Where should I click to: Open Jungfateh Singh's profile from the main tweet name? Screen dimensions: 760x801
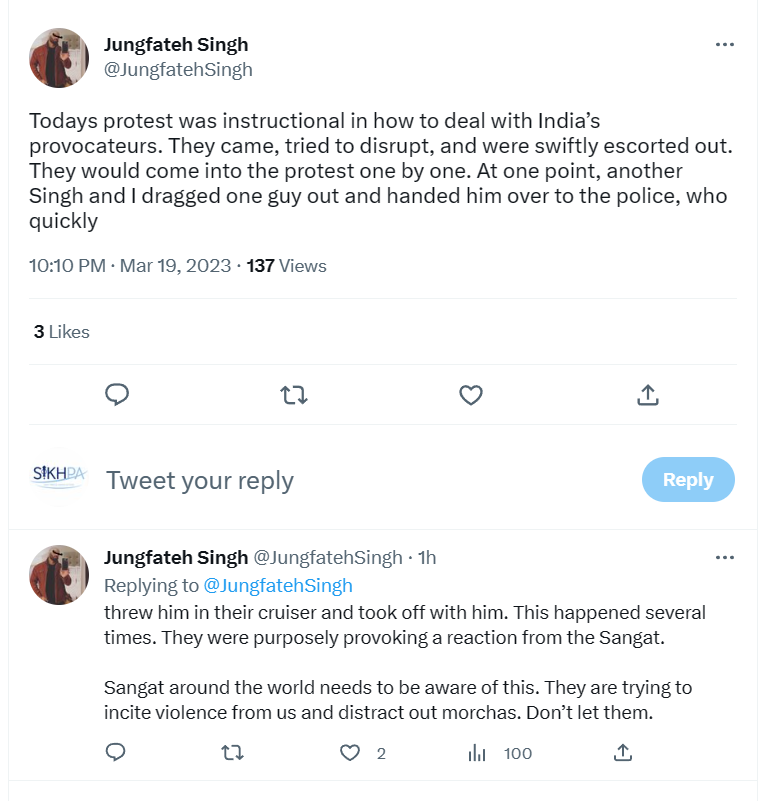click(176, 45)
